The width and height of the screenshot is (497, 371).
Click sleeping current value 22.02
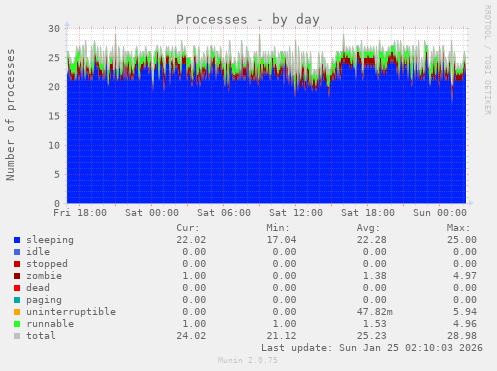point(191,240)
